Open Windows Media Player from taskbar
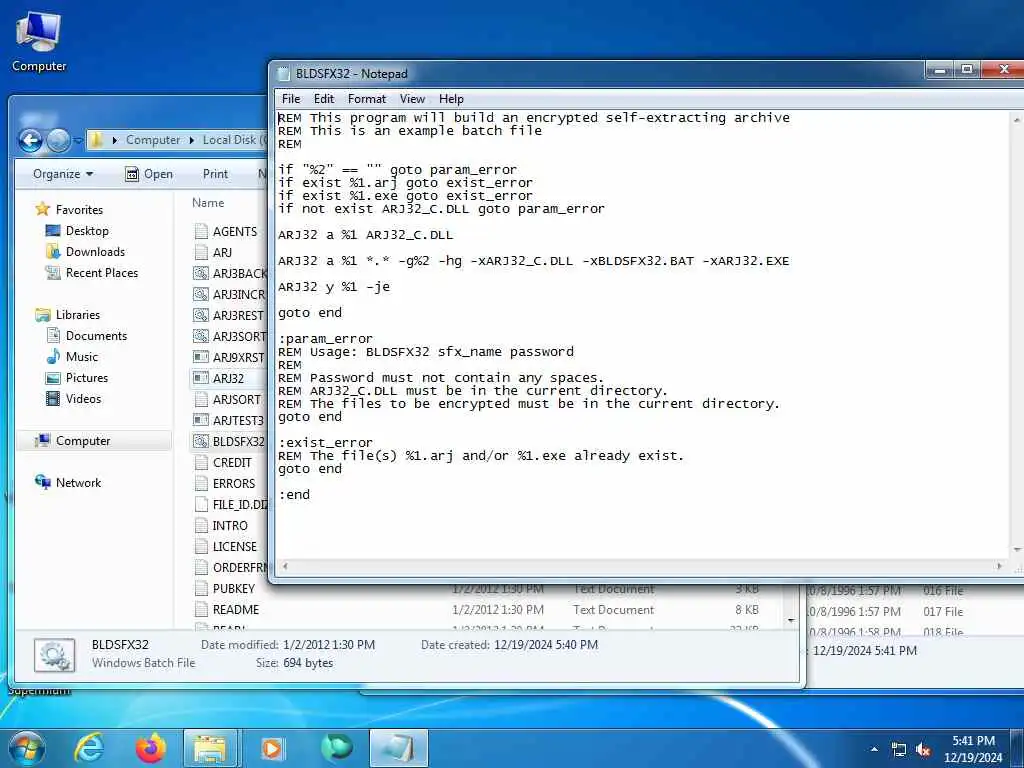This screenshot has height=768, width=1024. tap(271, 748)
